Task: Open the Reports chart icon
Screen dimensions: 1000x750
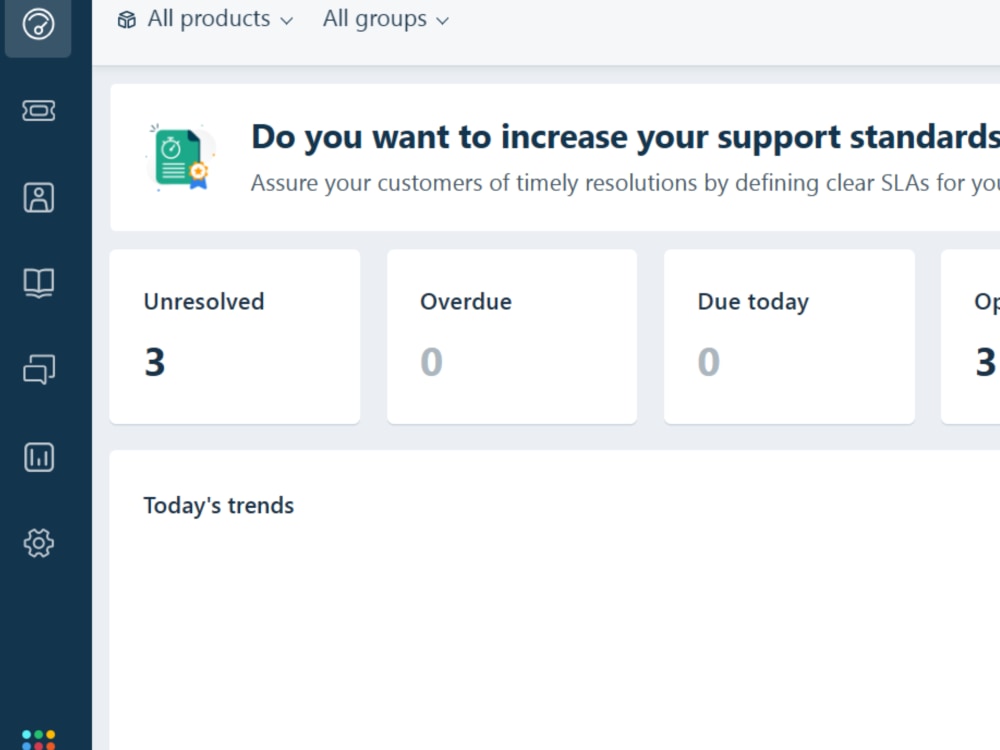Action: pos(38,457)
